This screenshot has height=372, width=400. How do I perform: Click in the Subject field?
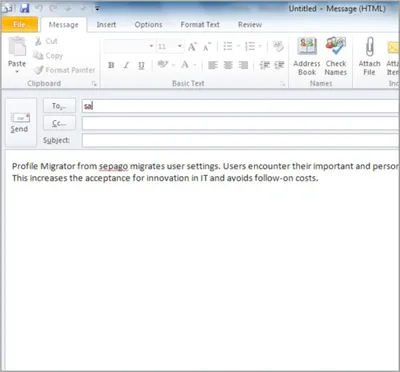click(241, 140)
